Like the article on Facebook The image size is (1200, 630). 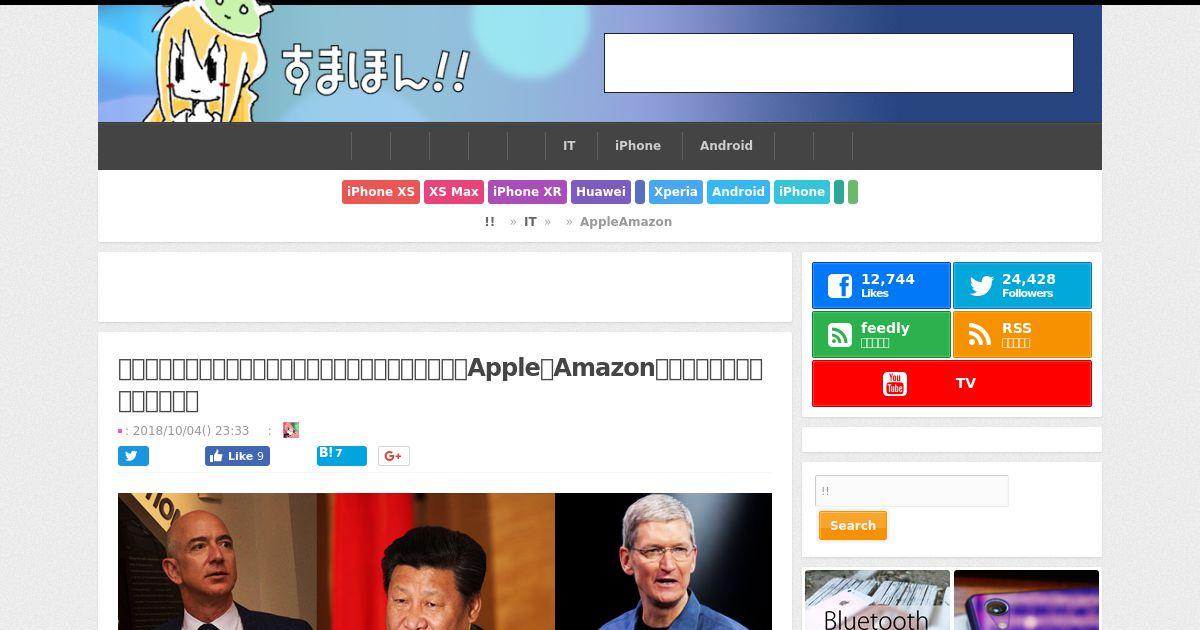point(237,456)
